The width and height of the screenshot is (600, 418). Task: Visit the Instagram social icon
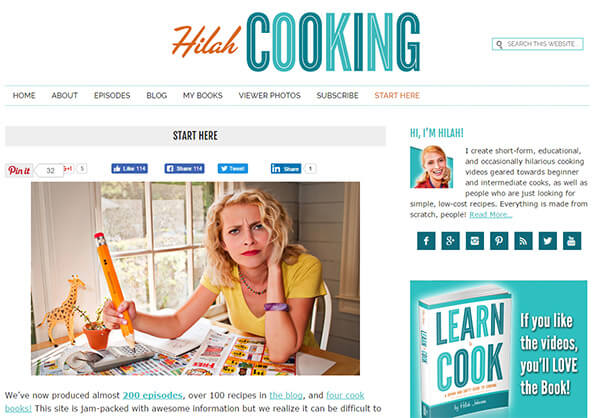point(474,241)
